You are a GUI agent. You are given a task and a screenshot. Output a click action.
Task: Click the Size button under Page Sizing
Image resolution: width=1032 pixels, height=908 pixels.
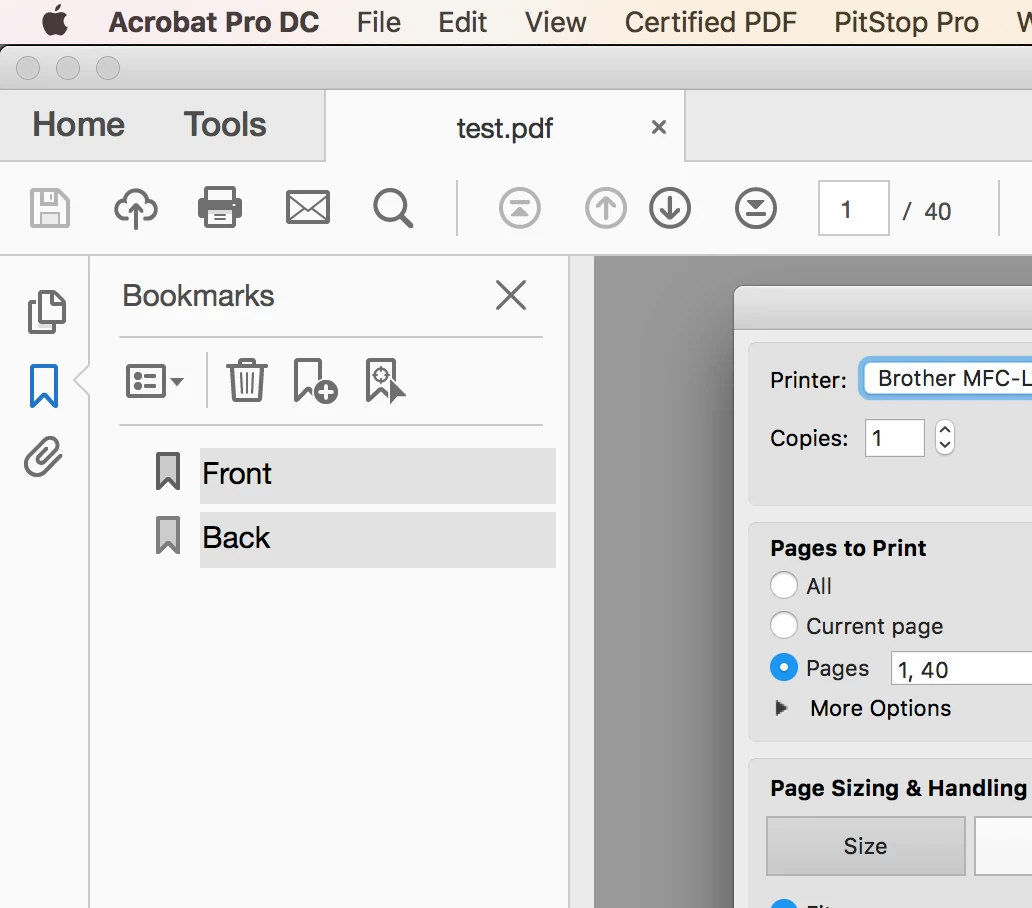(865, 845)
